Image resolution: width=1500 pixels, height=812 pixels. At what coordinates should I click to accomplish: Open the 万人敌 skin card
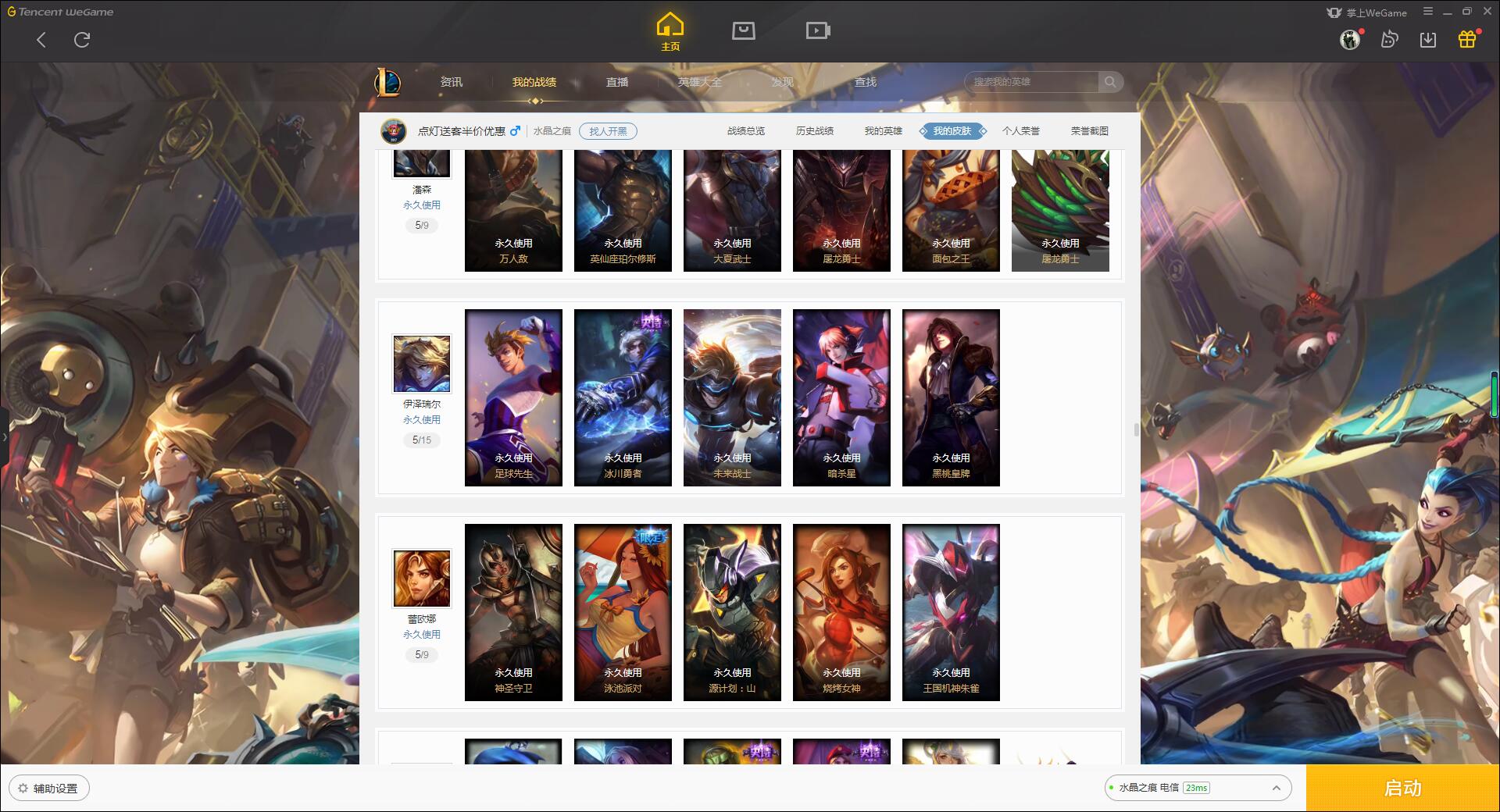[513, 211]
